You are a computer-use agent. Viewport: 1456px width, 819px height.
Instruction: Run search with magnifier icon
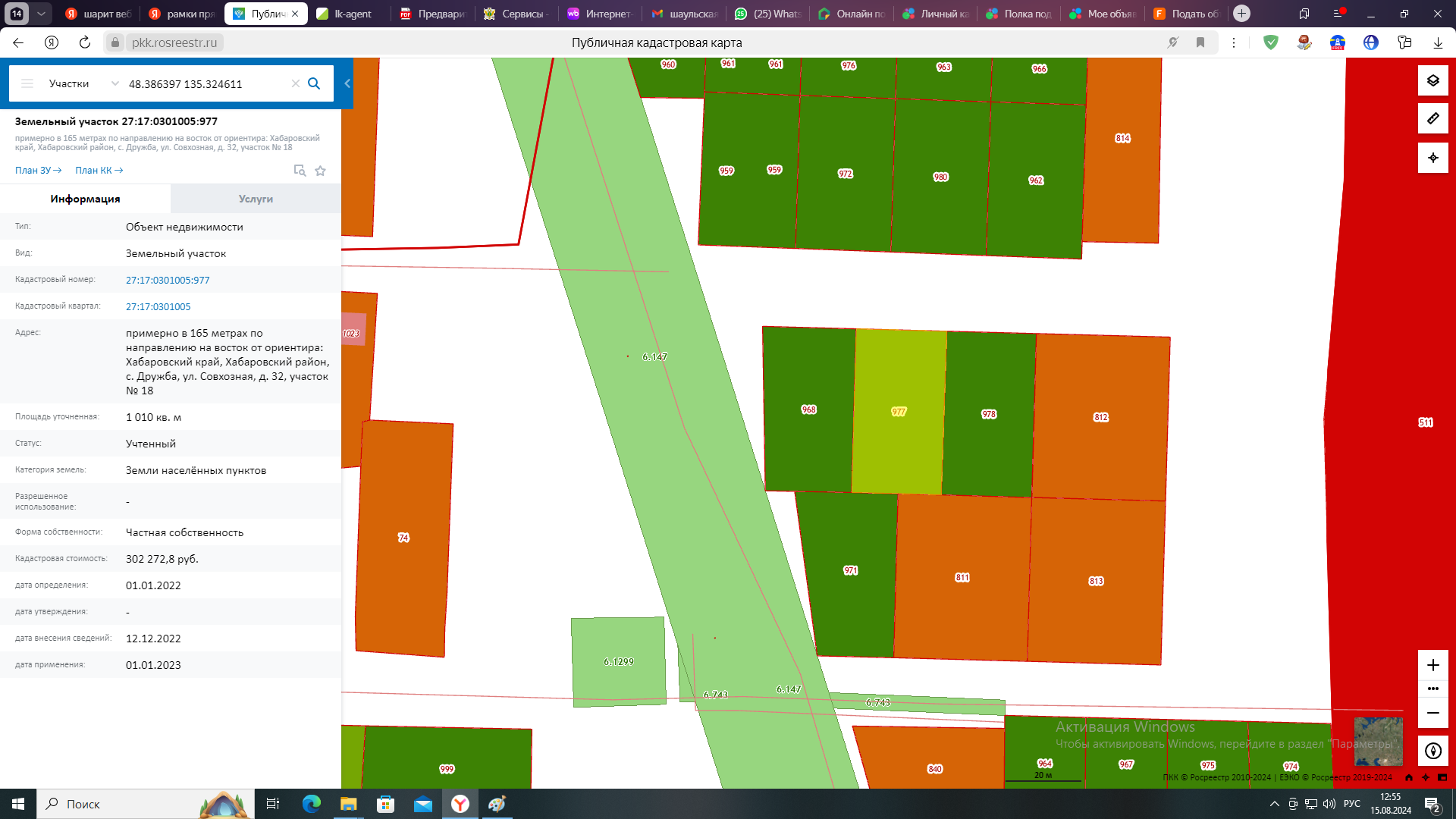coord(314,83)
